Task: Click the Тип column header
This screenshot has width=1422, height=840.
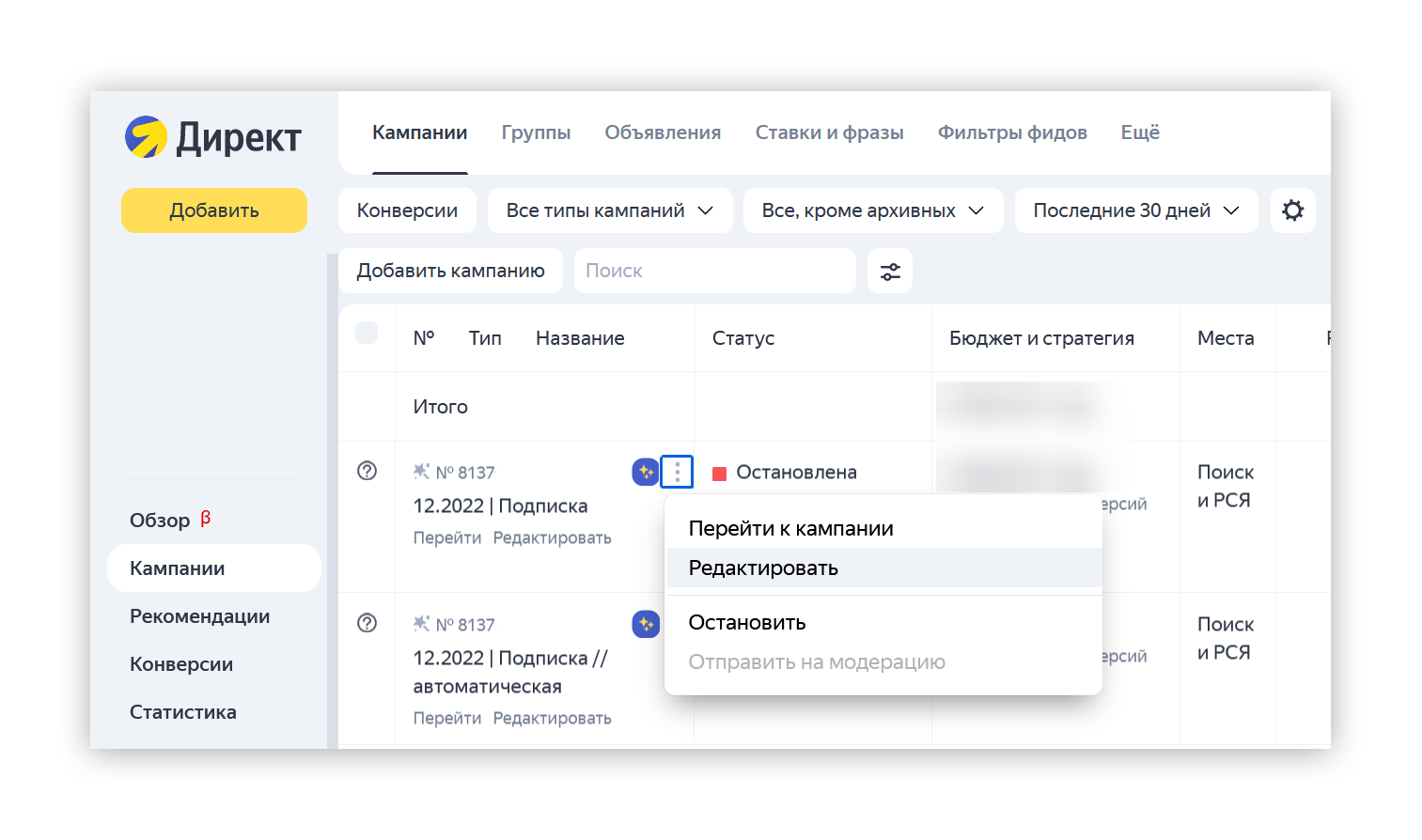Action: pos(485,338)
